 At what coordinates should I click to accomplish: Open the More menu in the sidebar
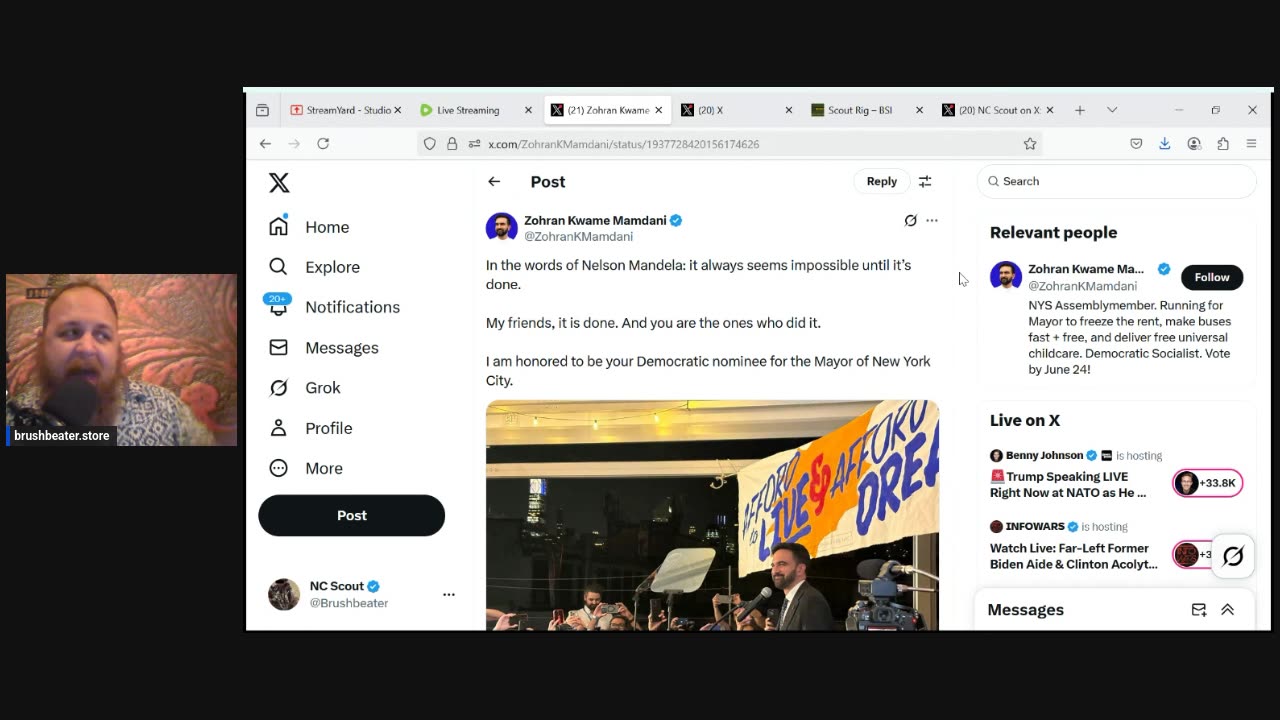point(305,468)
